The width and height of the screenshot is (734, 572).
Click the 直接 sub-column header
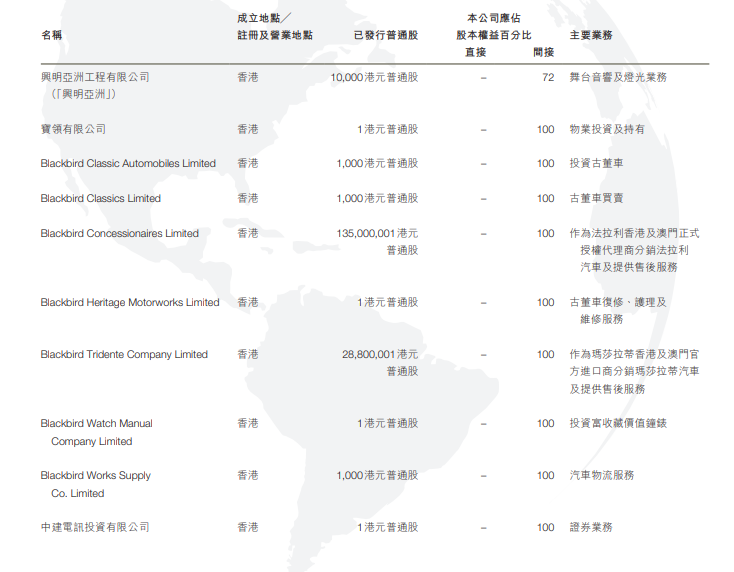point(475,53)
